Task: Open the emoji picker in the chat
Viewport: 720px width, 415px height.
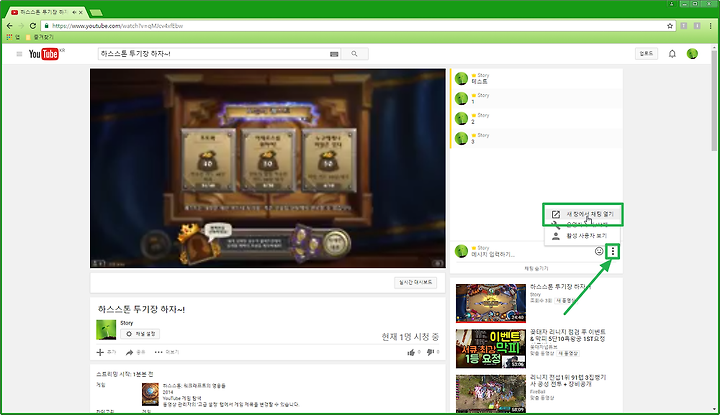Action: 599,251
